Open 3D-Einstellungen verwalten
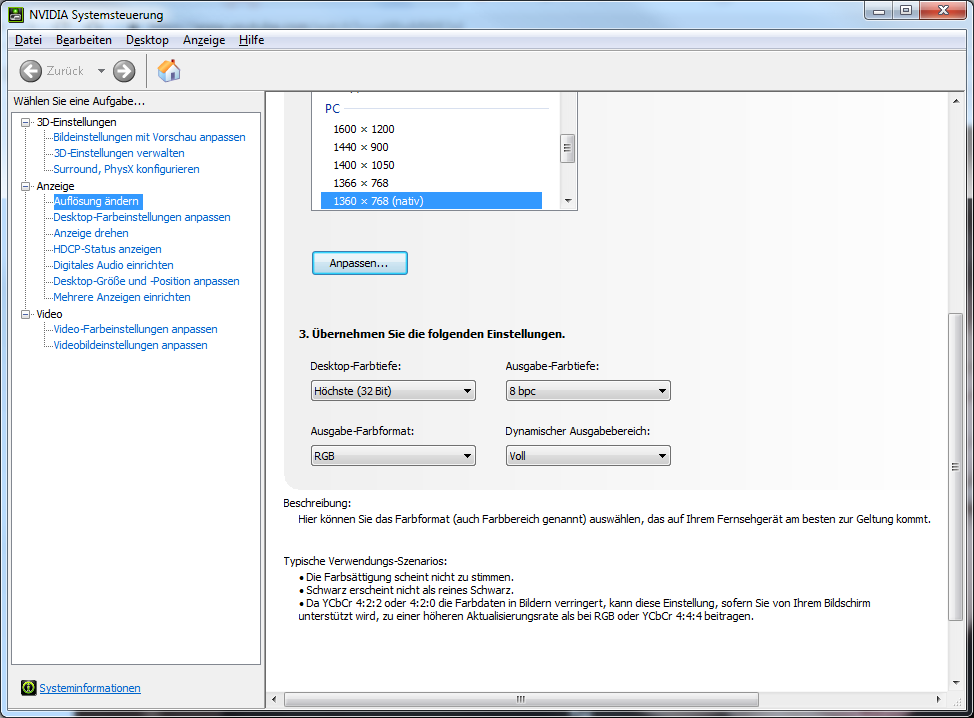The image size is (974, 718). coord(119,153)
